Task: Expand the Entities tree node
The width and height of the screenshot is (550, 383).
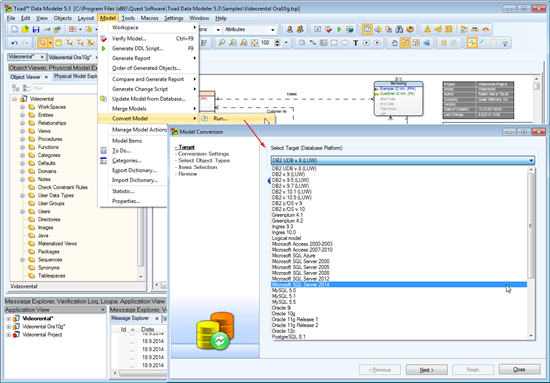Action: (22, 115)
